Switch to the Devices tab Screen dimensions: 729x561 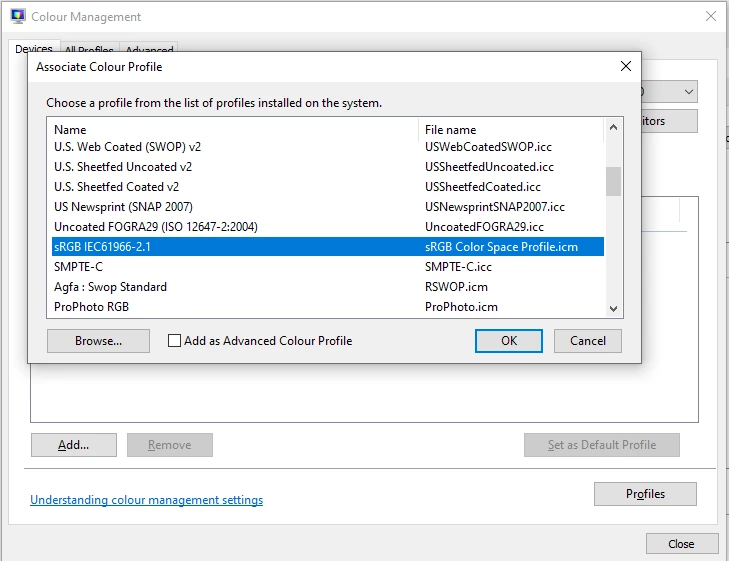34,48
